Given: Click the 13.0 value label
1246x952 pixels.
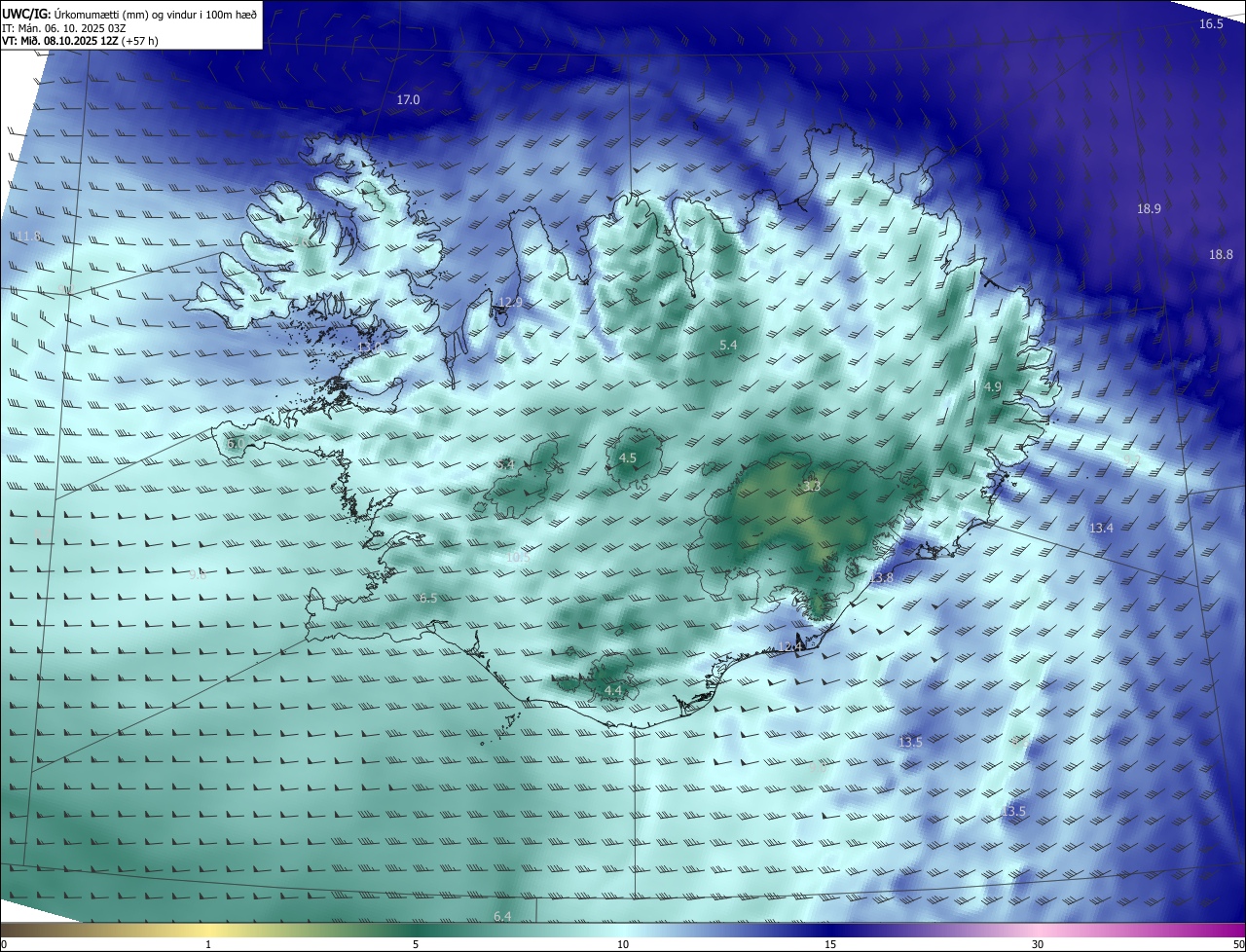Looking at the screenshot, I should (x=369, y=348).
